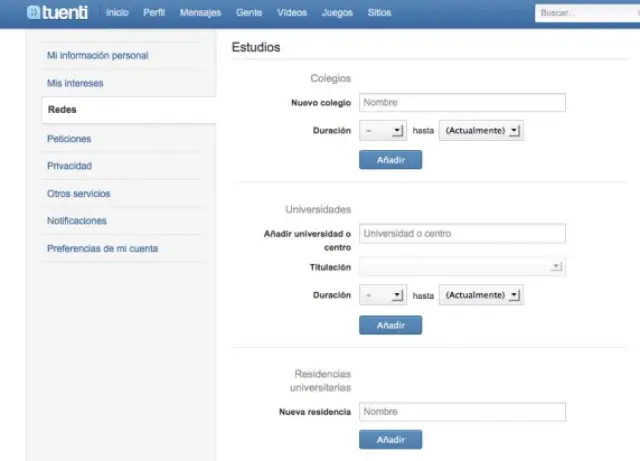Open Mensajes from the top bar
Screen dimensions: 640x461
[200, 13]
